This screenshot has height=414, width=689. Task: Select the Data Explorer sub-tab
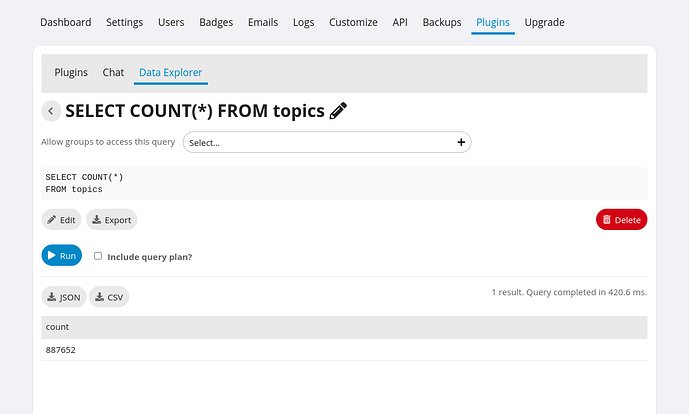170,73
